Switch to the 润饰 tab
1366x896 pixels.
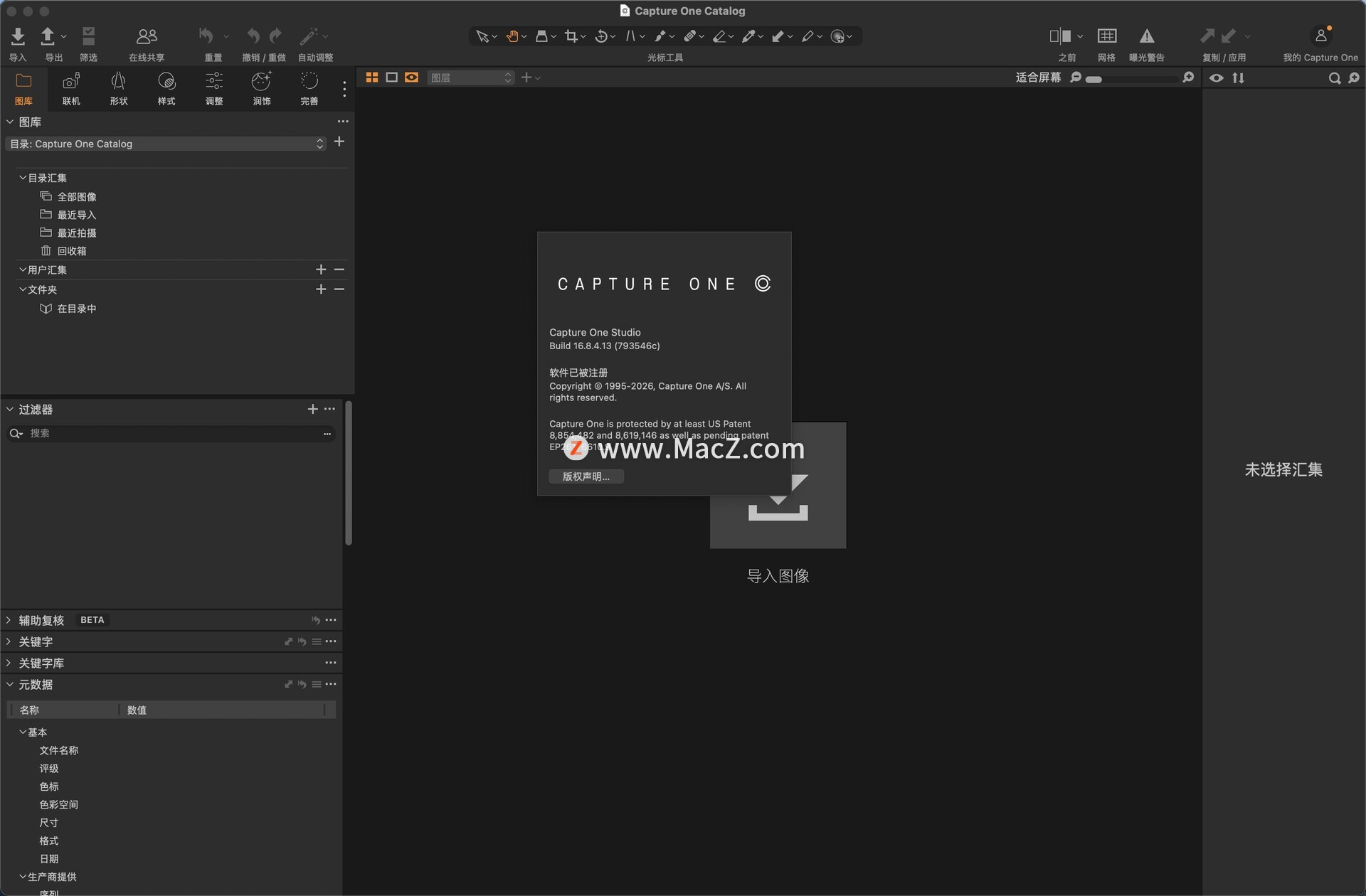coord(262,88)
